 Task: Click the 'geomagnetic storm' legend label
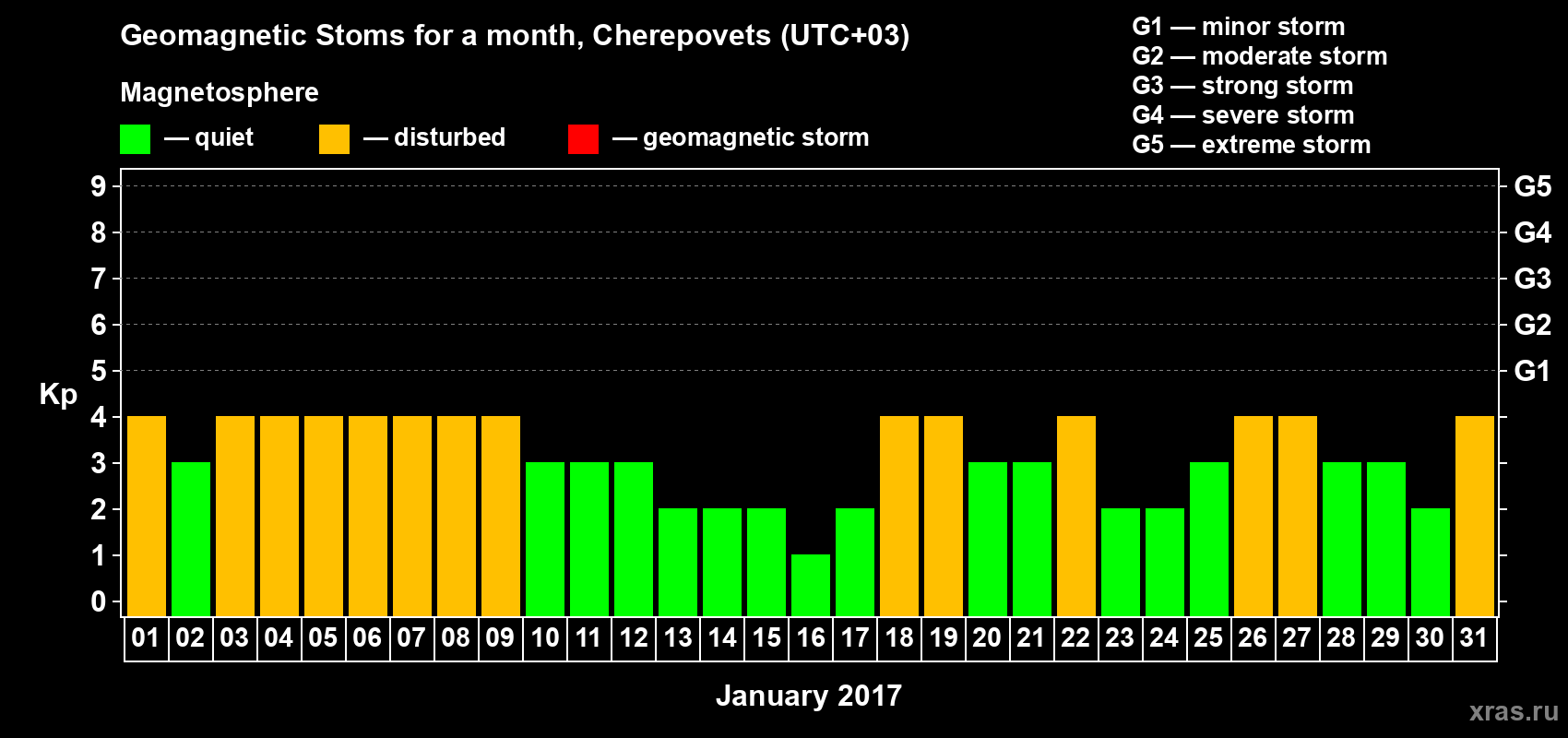tap(755, 138)
